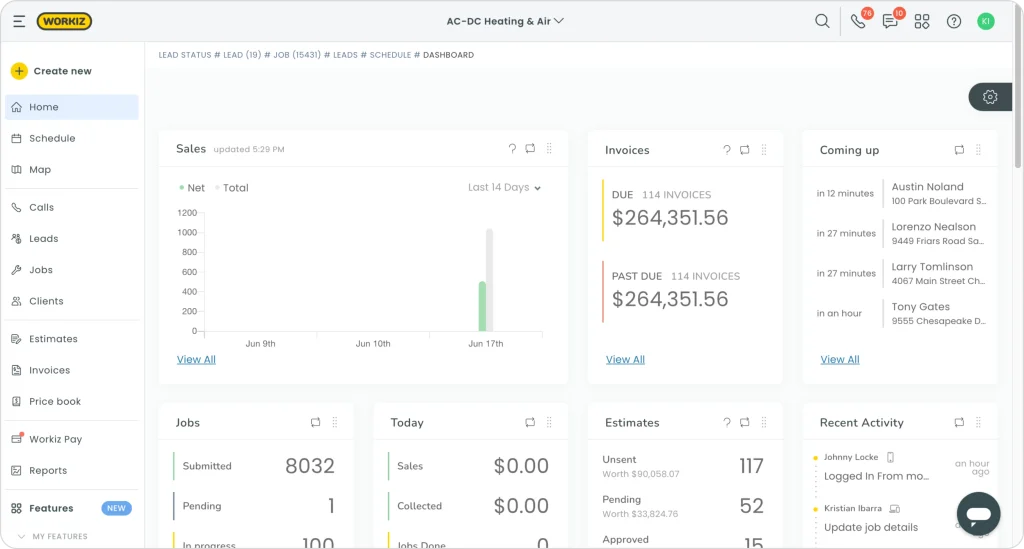The height and width of the screenshot is (549, 1024).
Task: Open the Last 14 Days range dropdown
Action: pos(504,188)
